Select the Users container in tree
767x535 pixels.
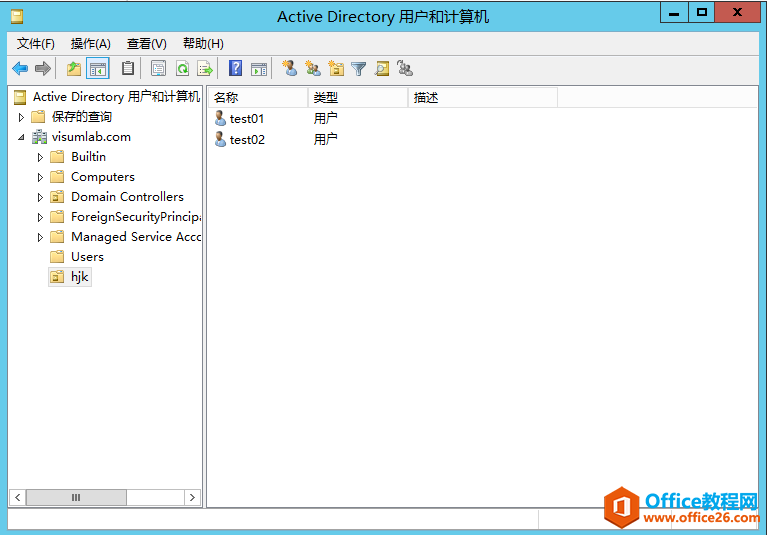tap(87, 257)
